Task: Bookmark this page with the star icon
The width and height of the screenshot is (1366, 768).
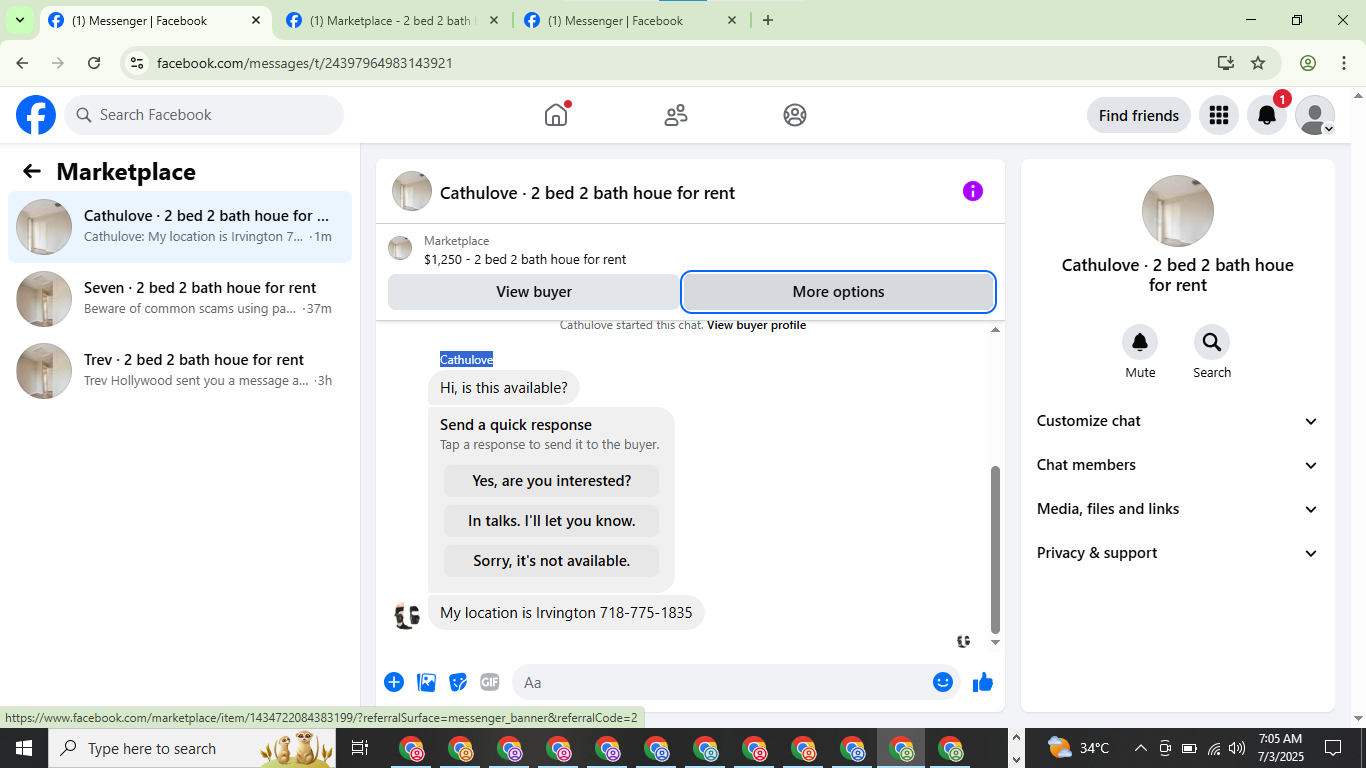Action: coord(1258,63)
